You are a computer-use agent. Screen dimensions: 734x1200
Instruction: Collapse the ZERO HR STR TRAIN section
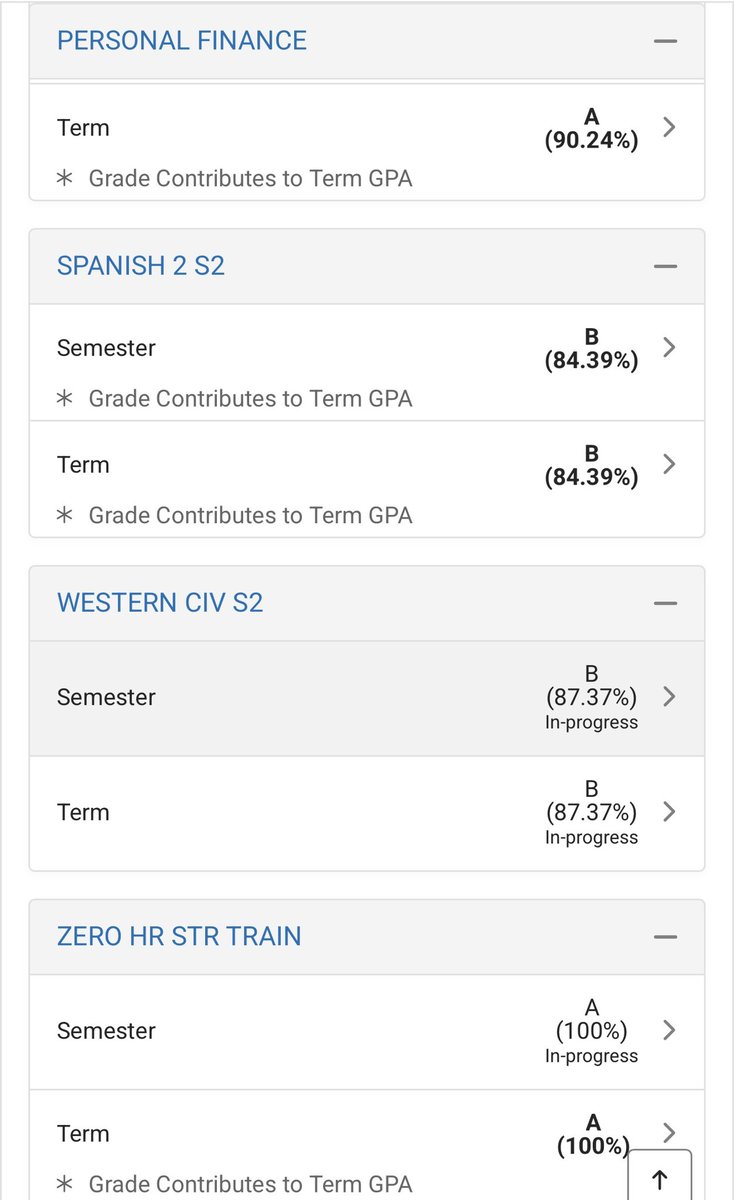click(665, 938)
